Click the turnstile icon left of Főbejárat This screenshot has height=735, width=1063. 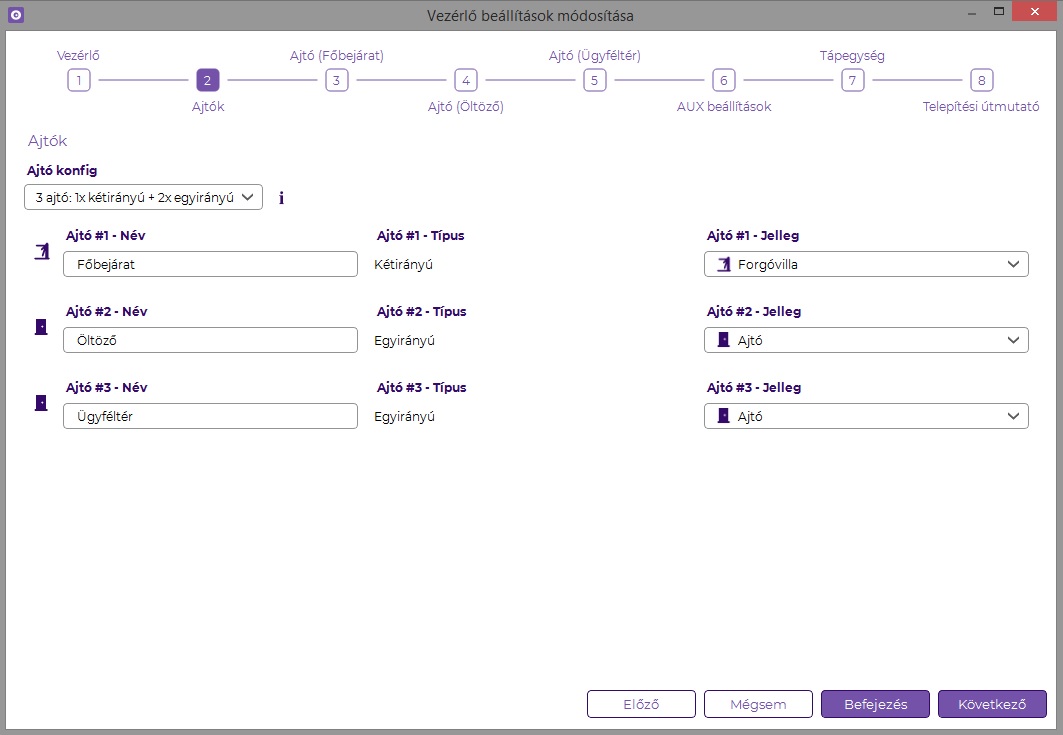(x=41, y=252)
